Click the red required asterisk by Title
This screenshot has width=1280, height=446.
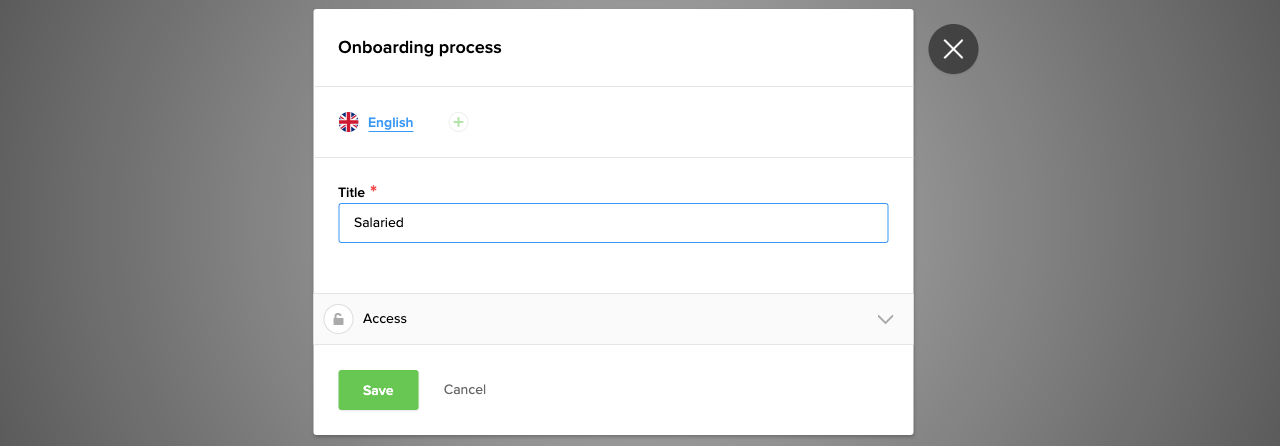coord(373,189)
